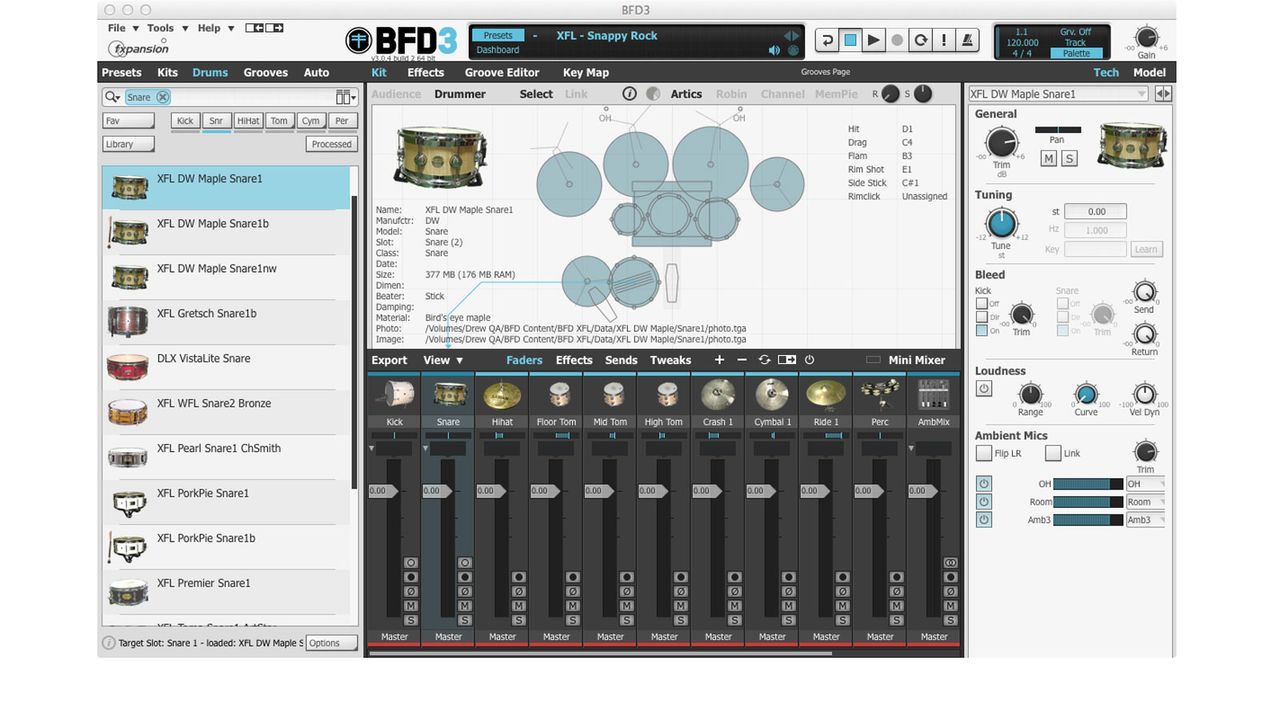Click the record transport button
Image resolution: width=1280 pixels, height=720 pixels.
click(897, 40)
